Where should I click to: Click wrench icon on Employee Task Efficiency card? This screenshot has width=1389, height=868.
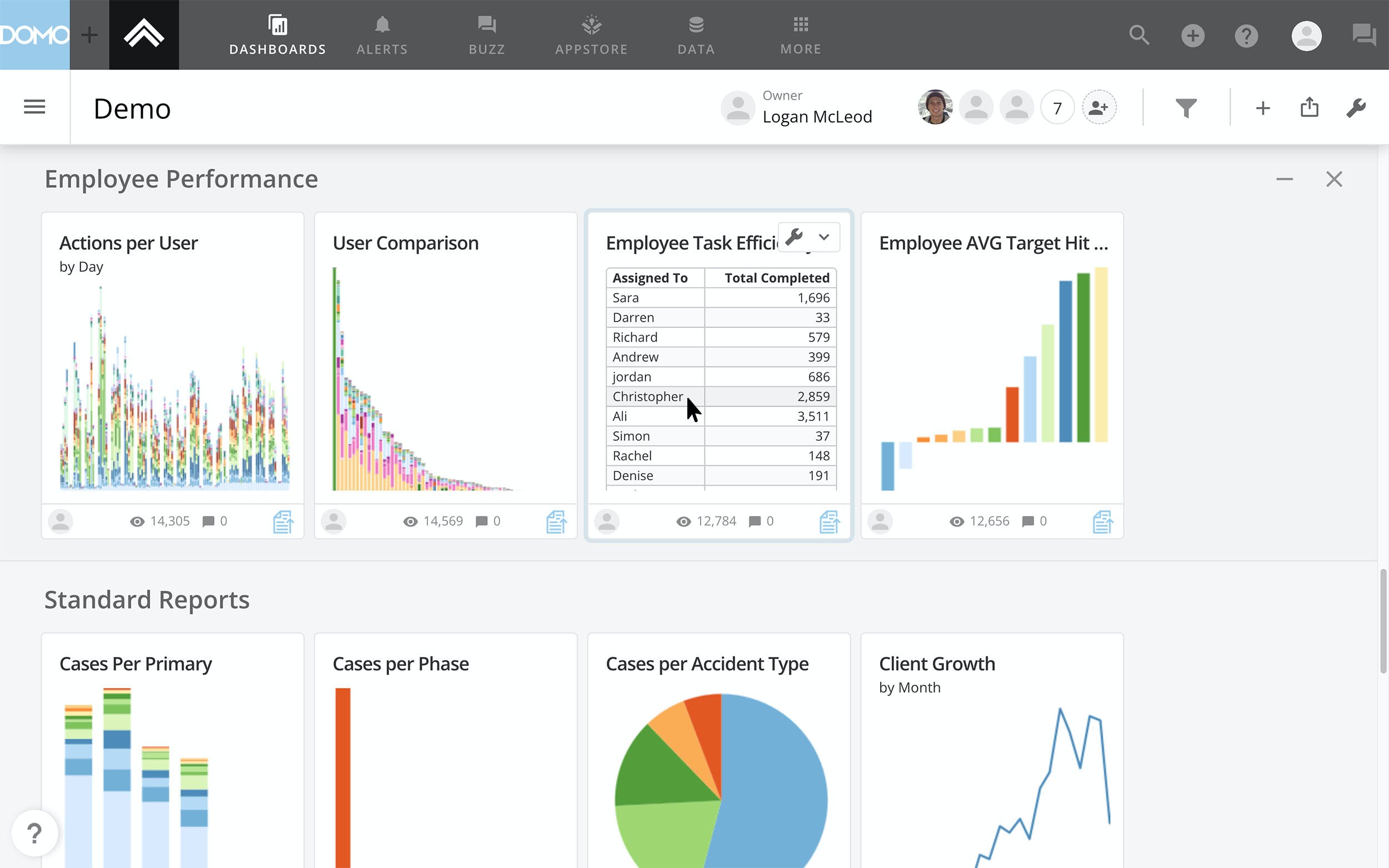coord(793,237)
